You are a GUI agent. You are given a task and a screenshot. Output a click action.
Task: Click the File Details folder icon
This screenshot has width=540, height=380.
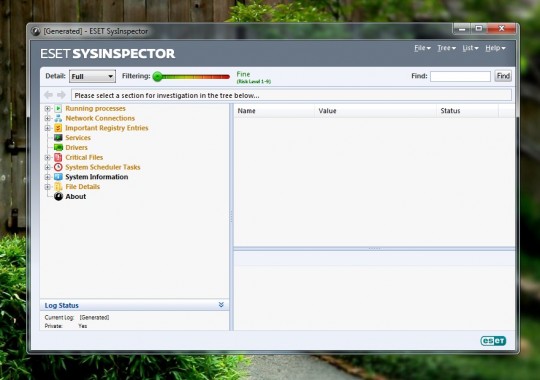pos(58,187)
